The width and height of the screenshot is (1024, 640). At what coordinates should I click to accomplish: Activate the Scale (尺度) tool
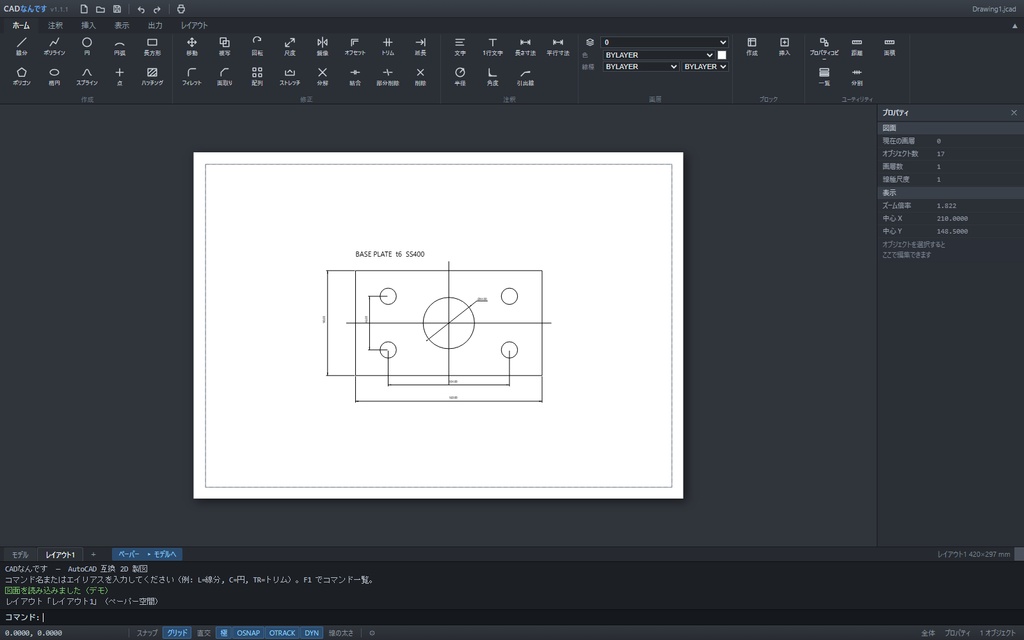tap(290, 46)
